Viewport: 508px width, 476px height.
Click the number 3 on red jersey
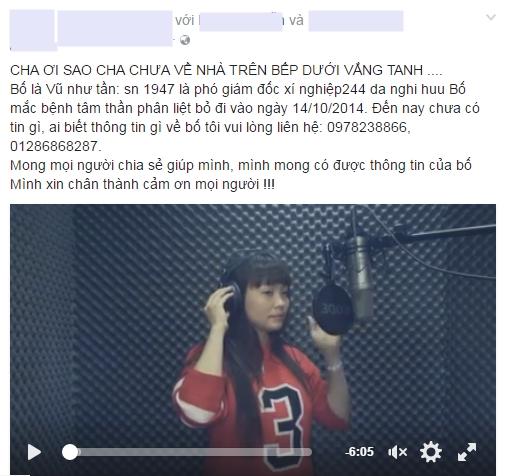283,418
